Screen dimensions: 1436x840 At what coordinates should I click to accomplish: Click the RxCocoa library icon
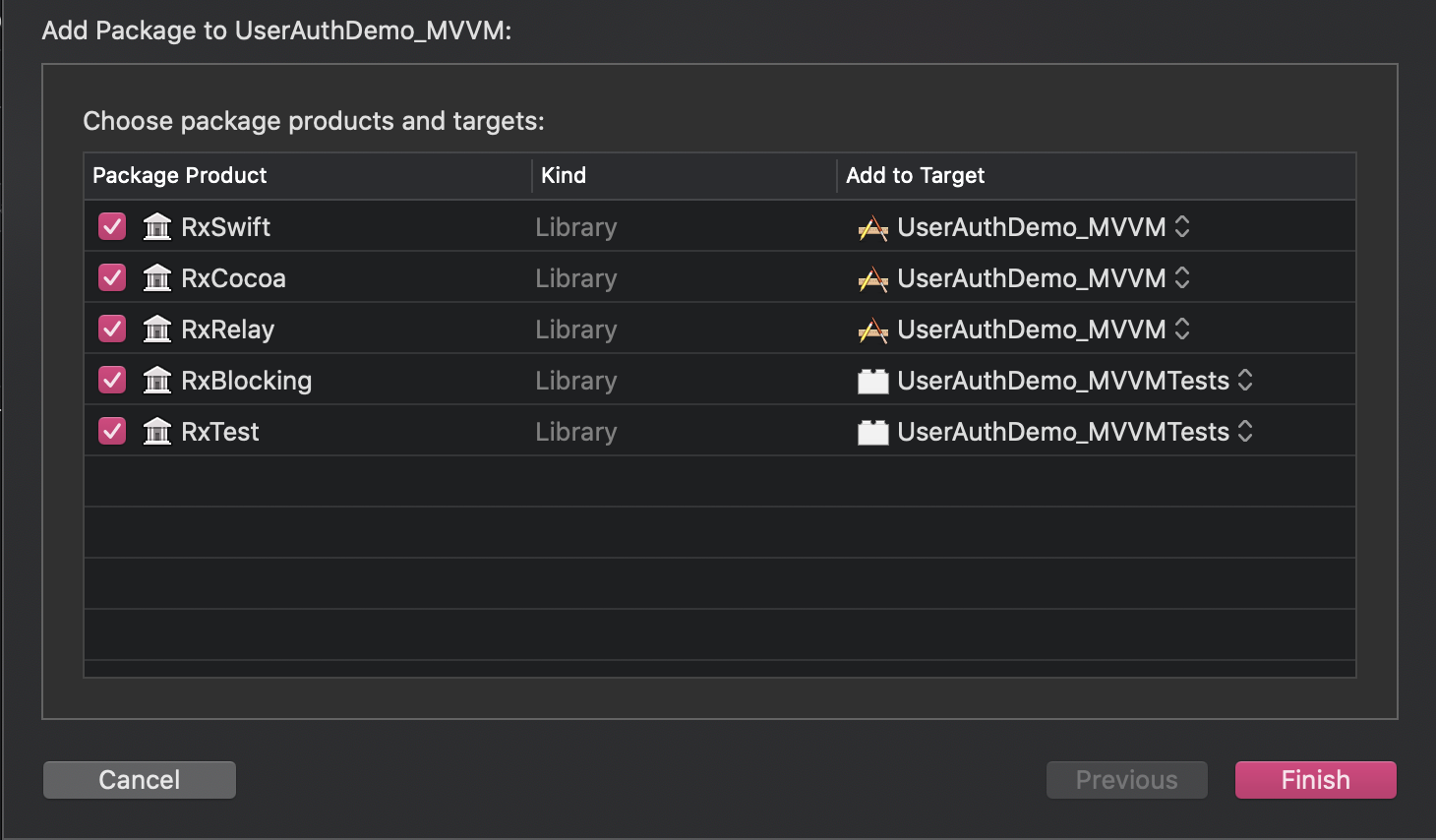tap(157, 278)
